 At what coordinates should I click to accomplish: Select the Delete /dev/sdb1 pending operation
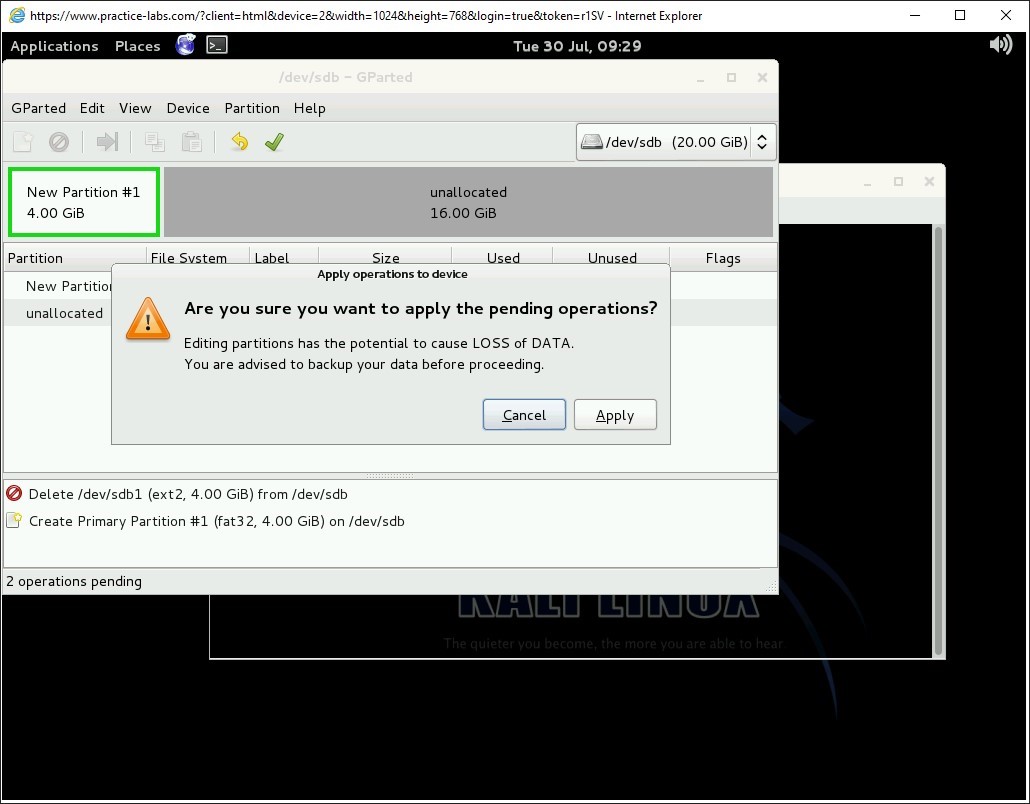tap(188, 494)
